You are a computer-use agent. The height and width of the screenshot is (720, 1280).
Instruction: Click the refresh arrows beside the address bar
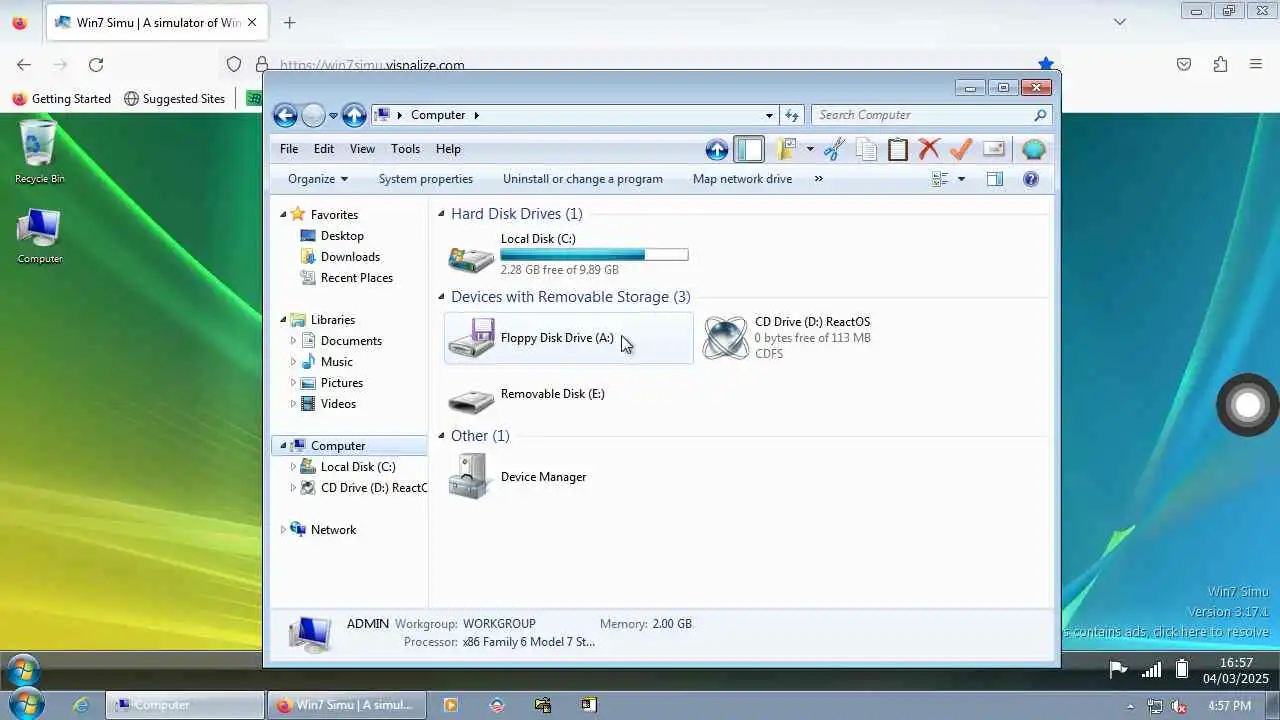click(792, 115)
